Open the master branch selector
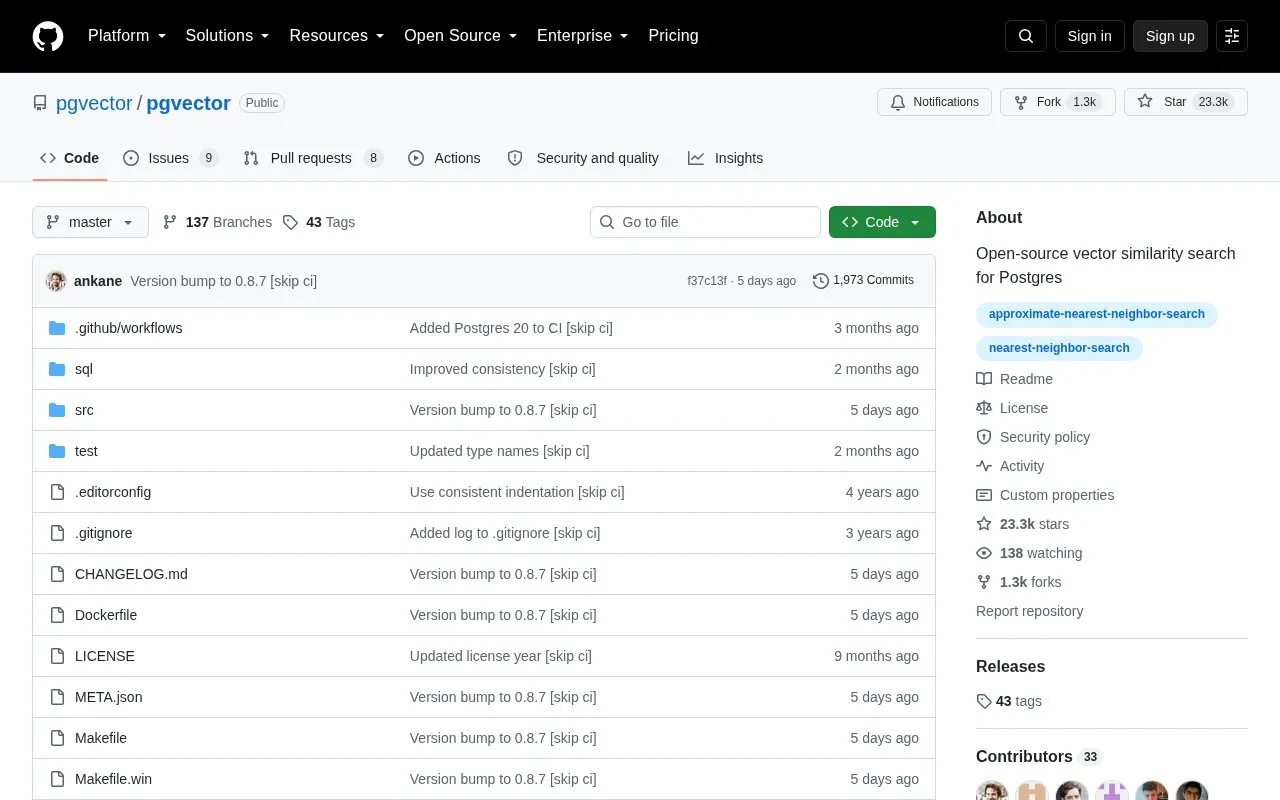 (90, 222)
